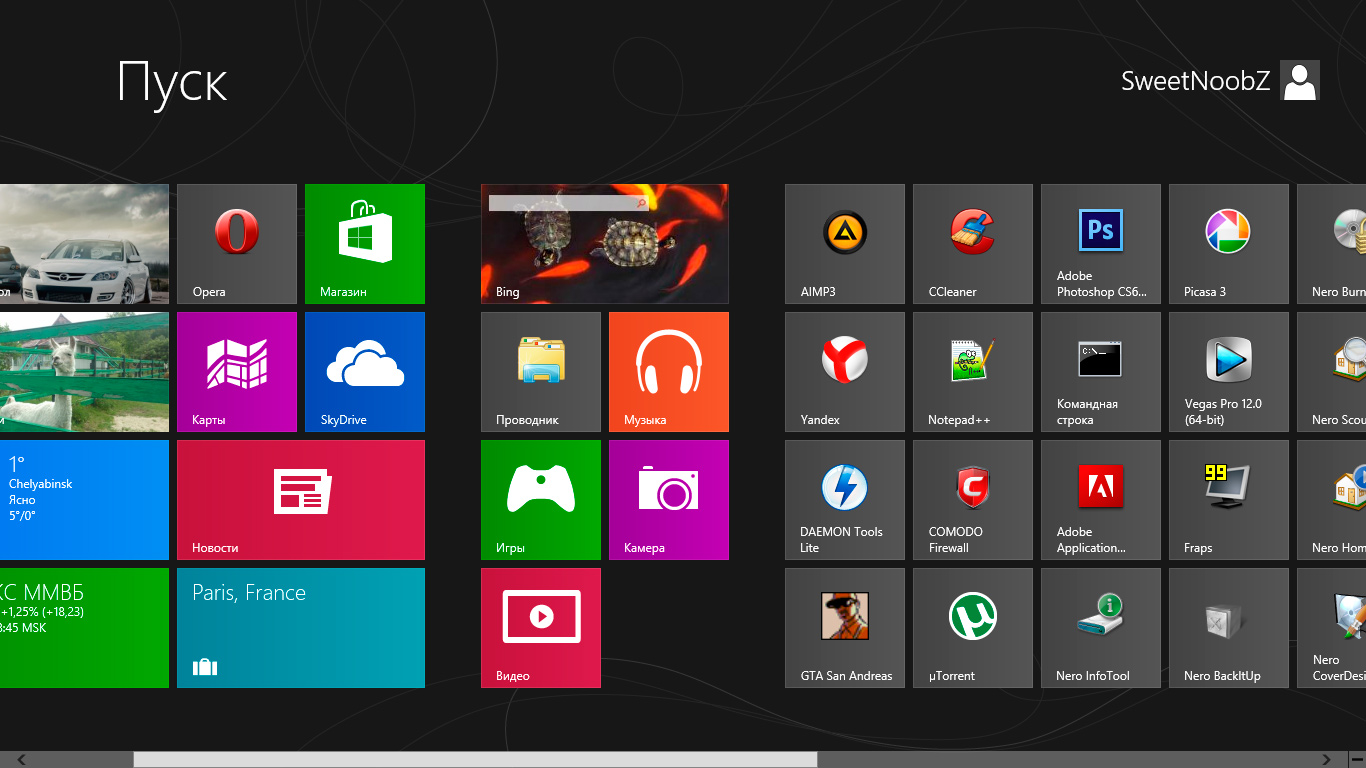
Task: Open Picasa 3 tile
Action: click(x=1229, y=244)
